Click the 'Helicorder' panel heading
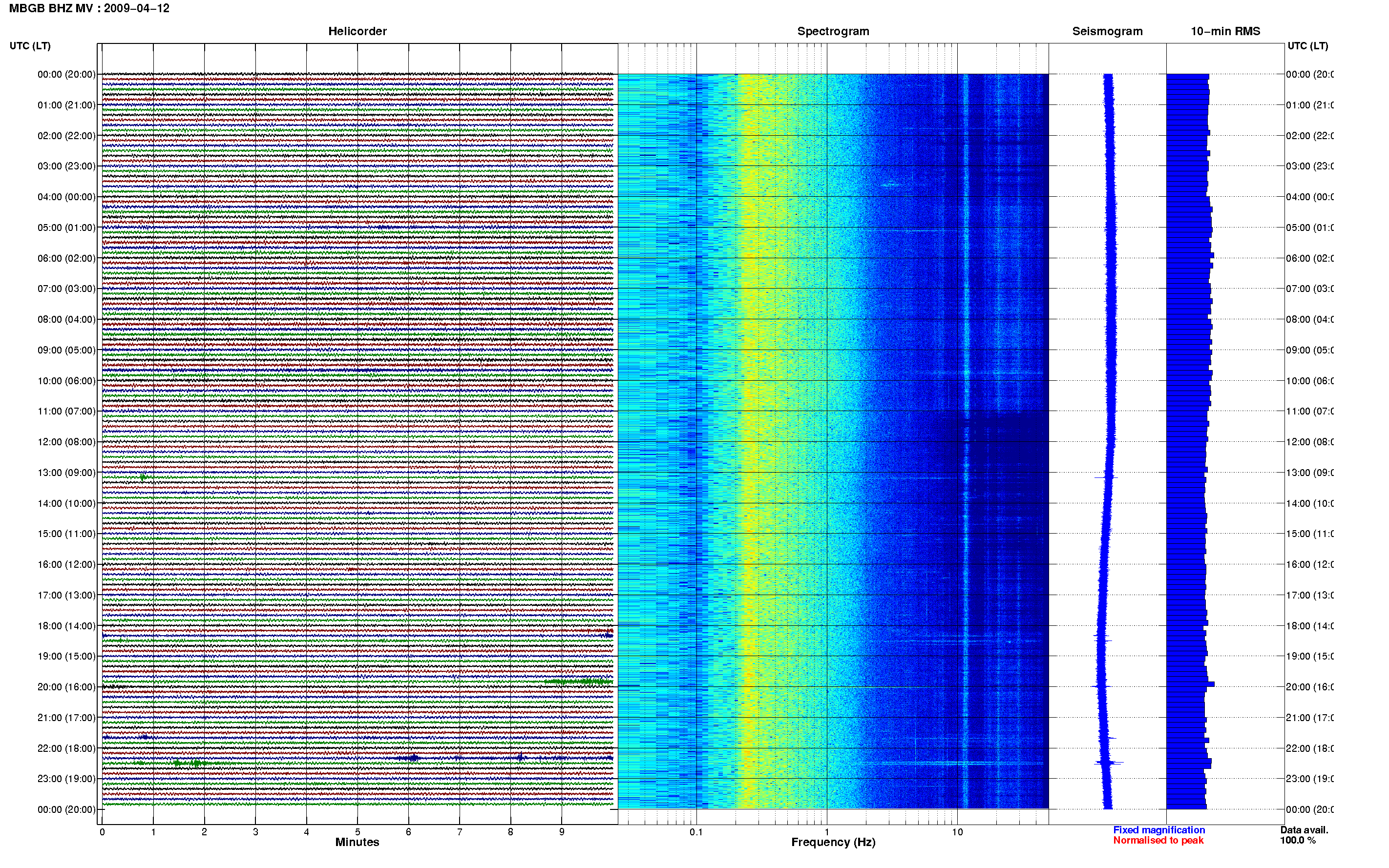This screenshot has height=868, width=1389. coord(357,31)
